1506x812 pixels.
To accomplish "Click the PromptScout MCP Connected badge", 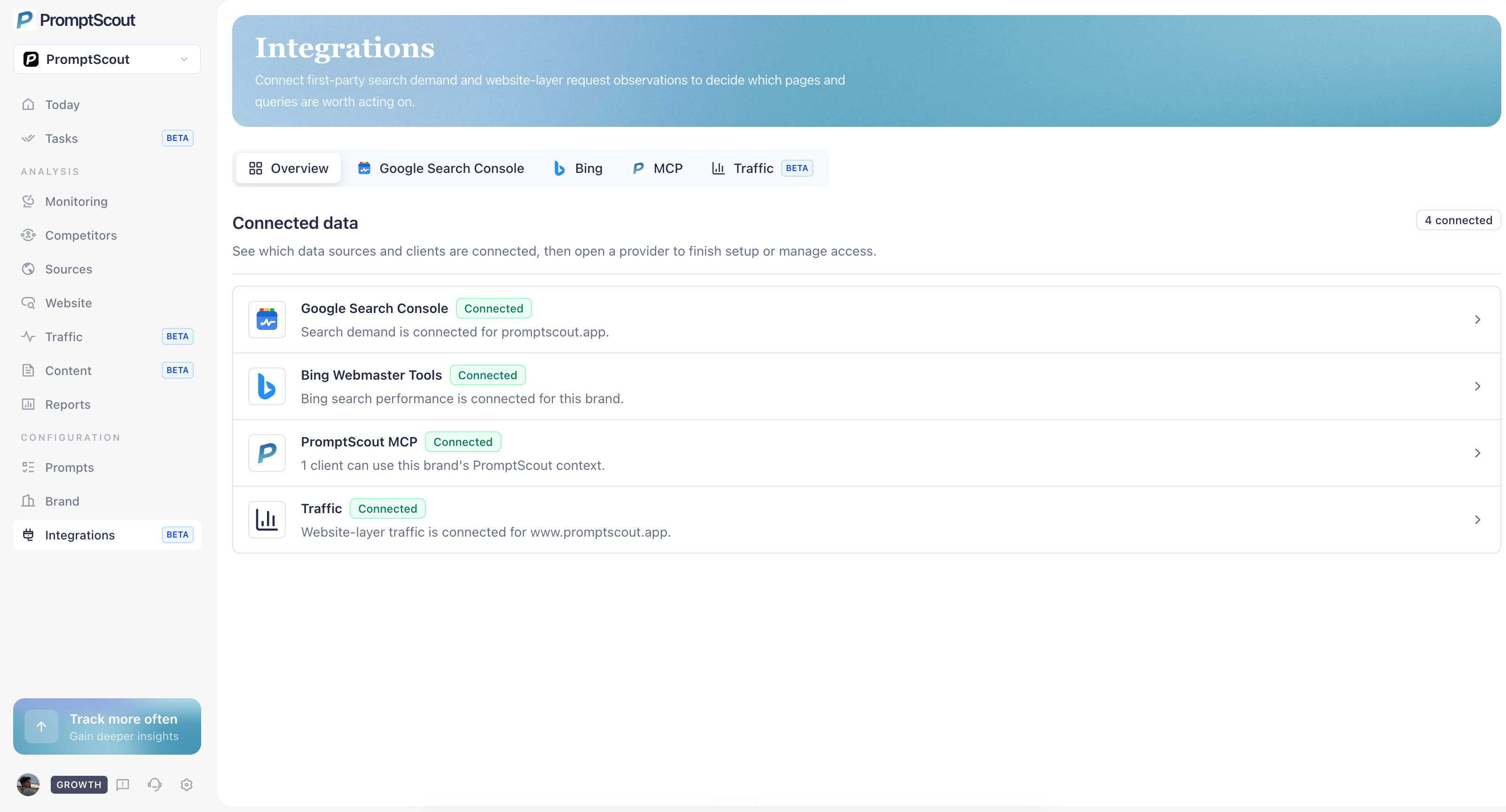I will pyautogui.click(x=463, y=442).
